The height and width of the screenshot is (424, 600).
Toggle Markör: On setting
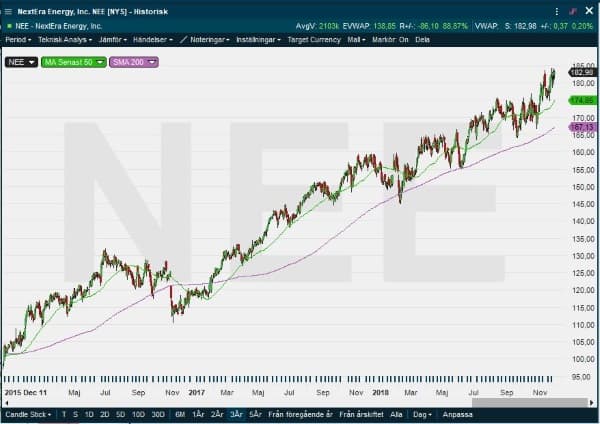[x=390, y=40]
